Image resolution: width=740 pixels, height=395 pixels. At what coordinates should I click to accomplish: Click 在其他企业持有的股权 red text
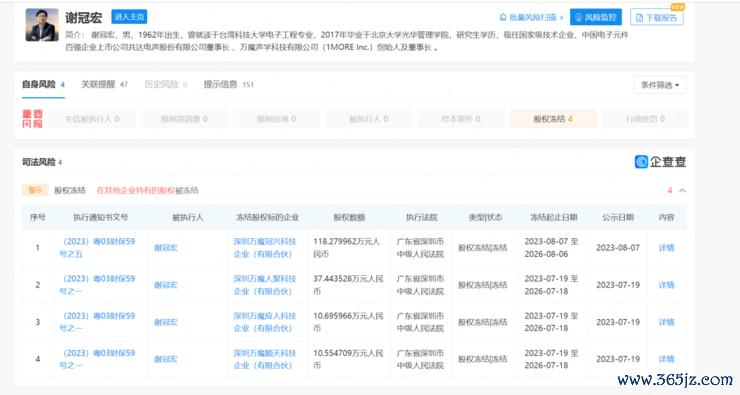(x=135, y=191)
